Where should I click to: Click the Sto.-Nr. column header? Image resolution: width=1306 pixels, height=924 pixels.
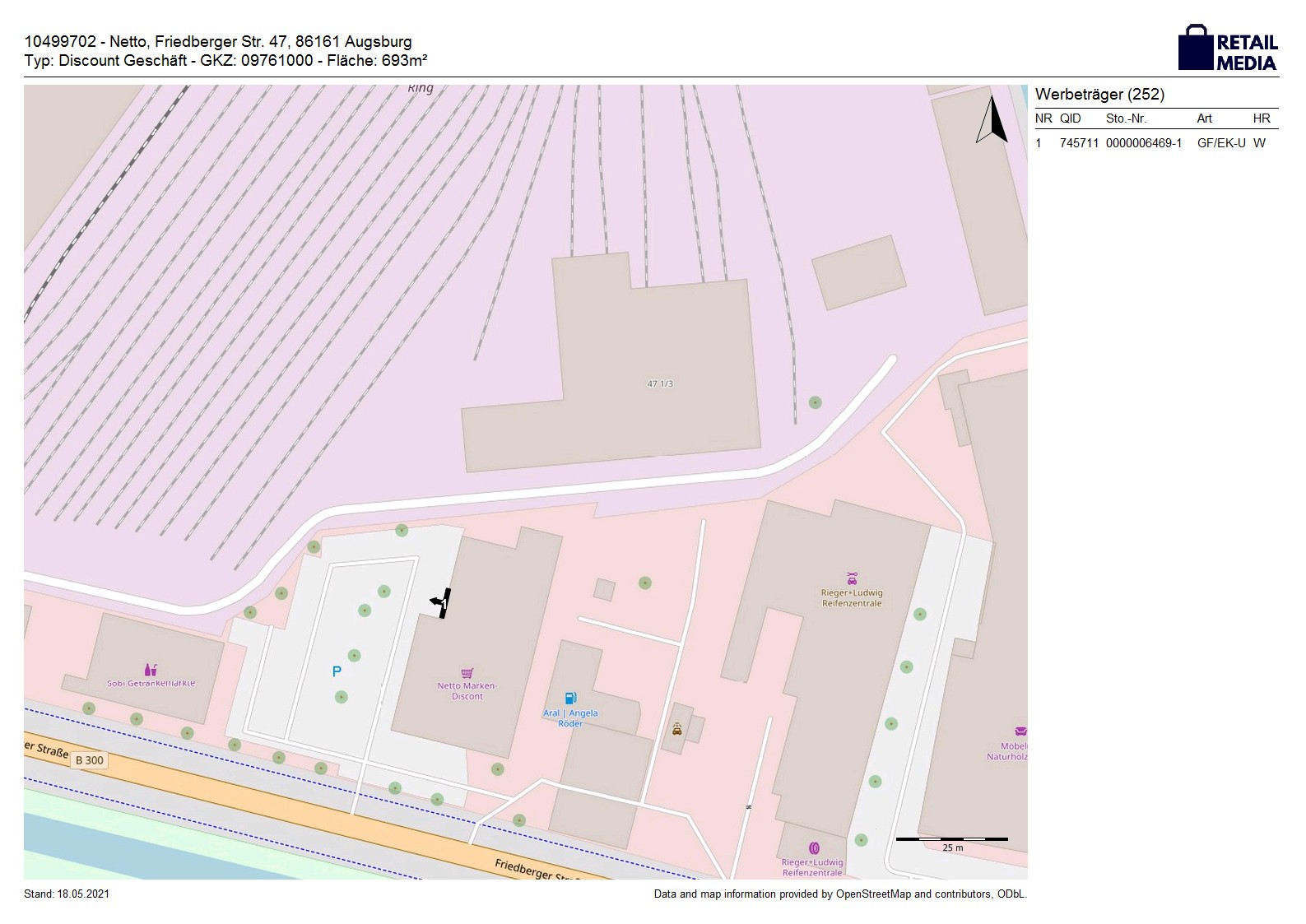click(1126, 118)
